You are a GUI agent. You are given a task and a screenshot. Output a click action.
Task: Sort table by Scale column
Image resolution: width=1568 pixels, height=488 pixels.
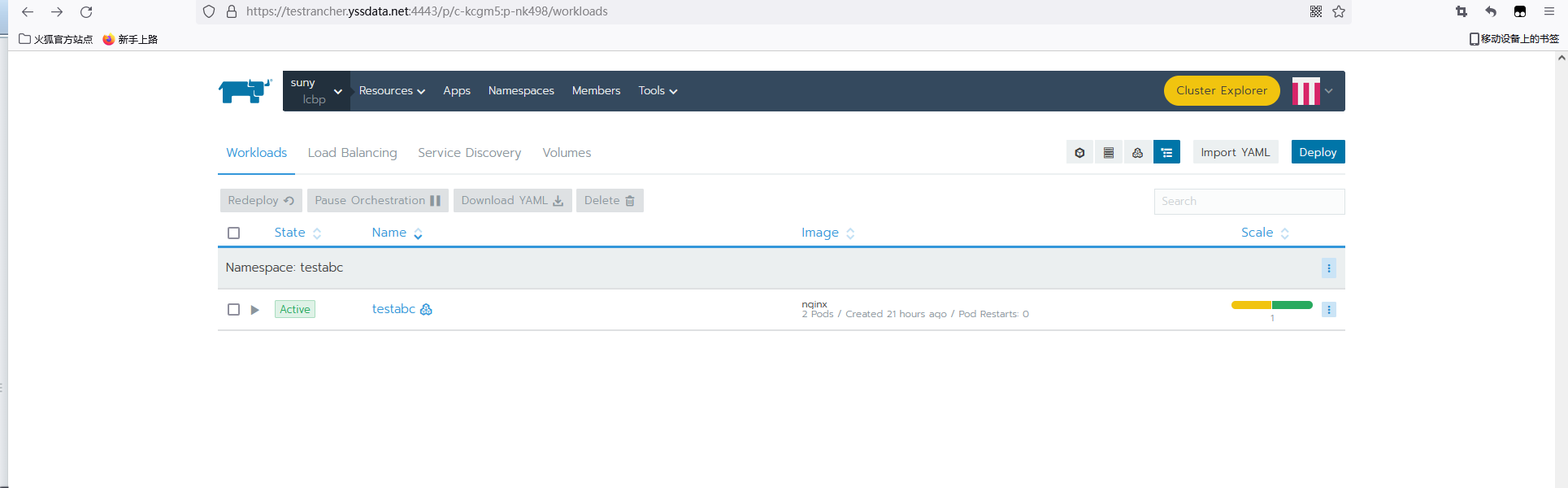[x=1265, y=233]
